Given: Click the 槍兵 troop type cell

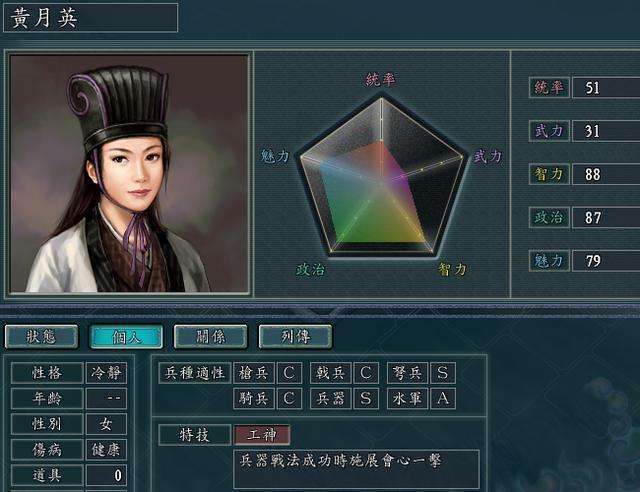Looking at the screenshot, I should tap(253, 373).
